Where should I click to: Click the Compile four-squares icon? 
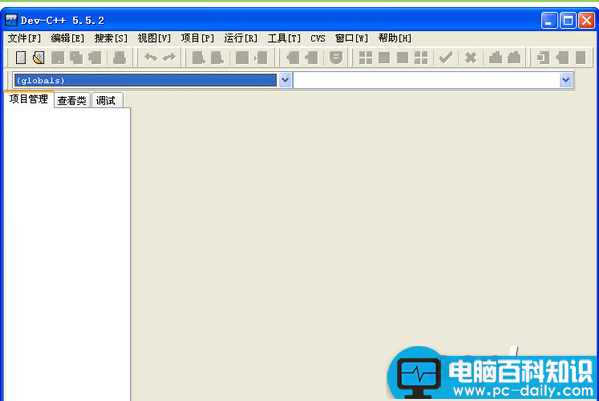point(366,58)
